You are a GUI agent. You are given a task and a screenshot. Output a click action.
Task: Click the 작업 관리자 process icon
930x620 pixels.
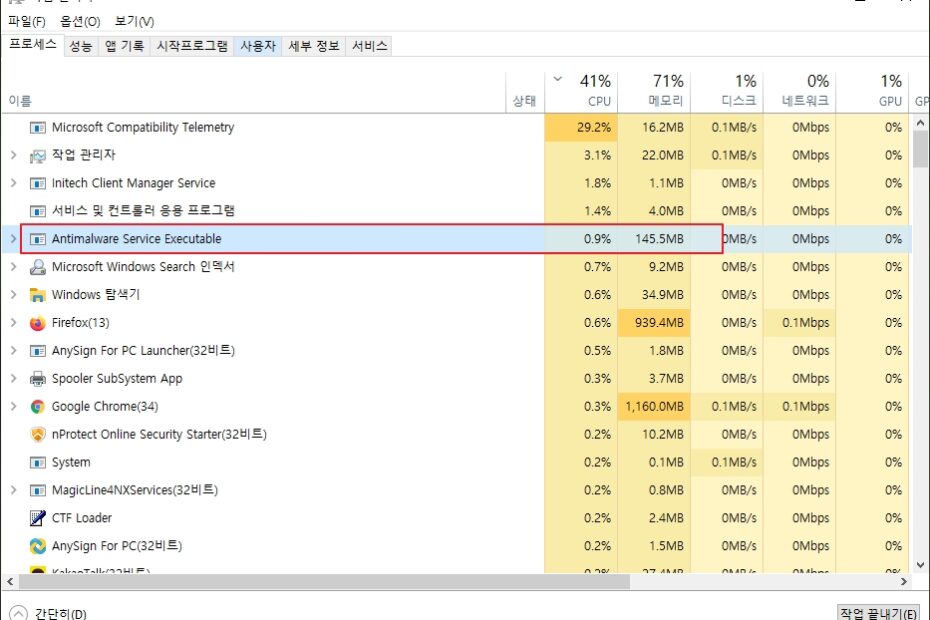(37, 155)
